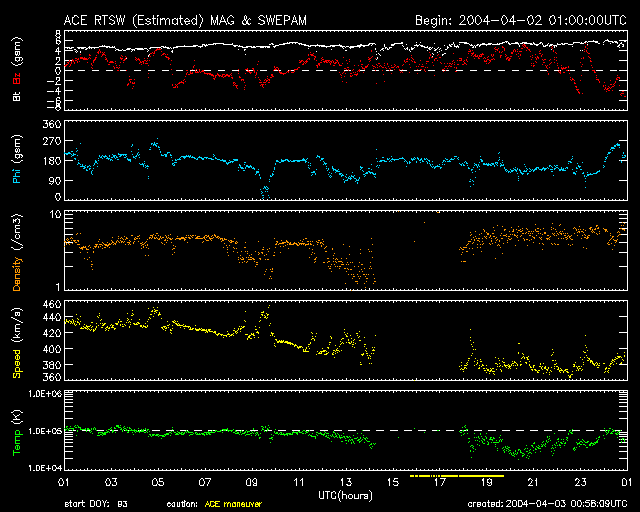This screenshot has height=512, width=640.
Task: Click the 21 hour tick label
Action: (x=533, y=482)
